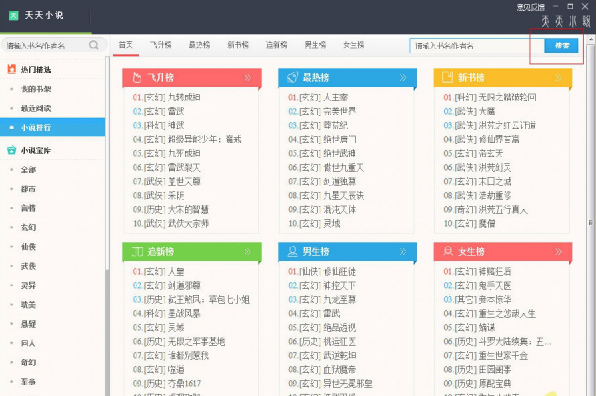Click the open-book icon on 追新榜 header

coord(137,251)
